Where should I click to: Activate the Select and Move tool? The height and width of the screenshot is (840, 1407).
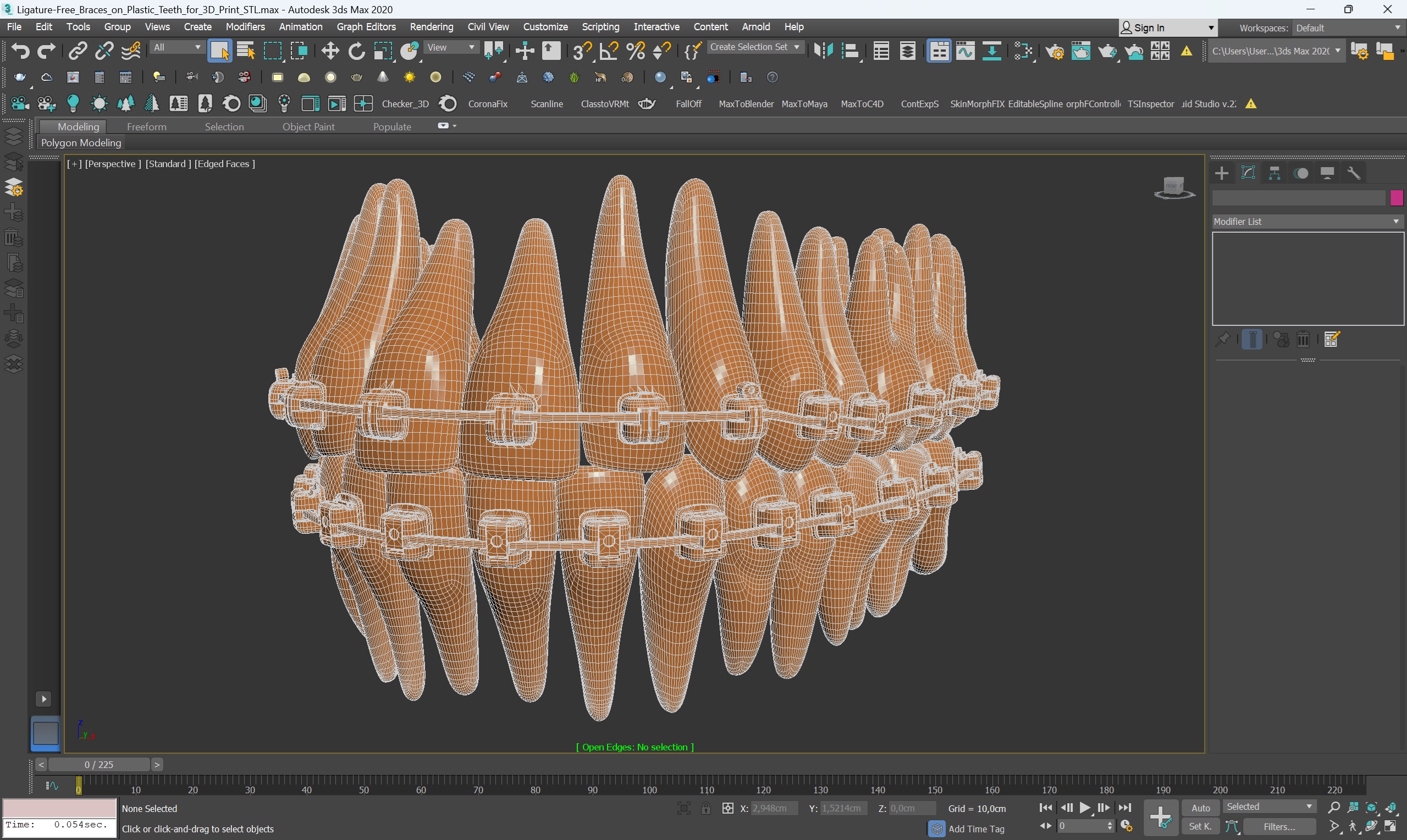coord(330,51)
